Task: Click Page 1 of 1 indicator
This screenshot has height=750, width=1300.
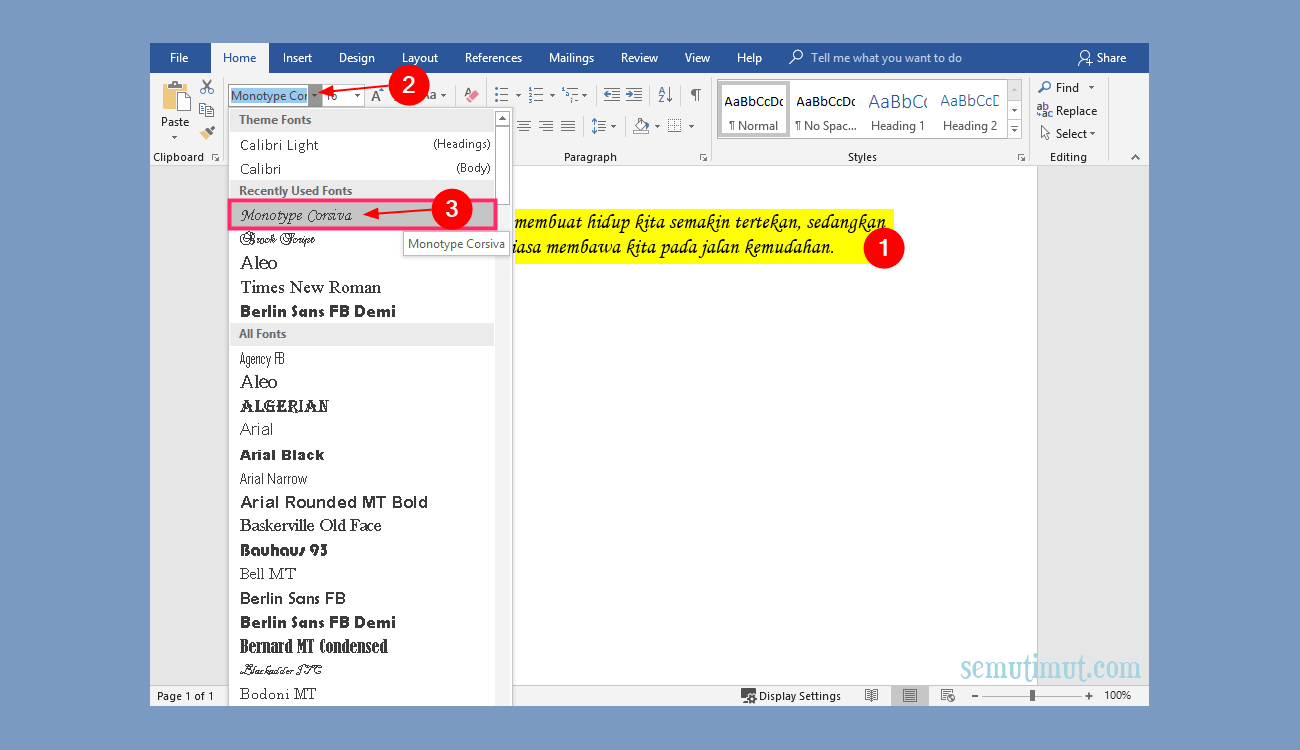Action: coord(185,696)
